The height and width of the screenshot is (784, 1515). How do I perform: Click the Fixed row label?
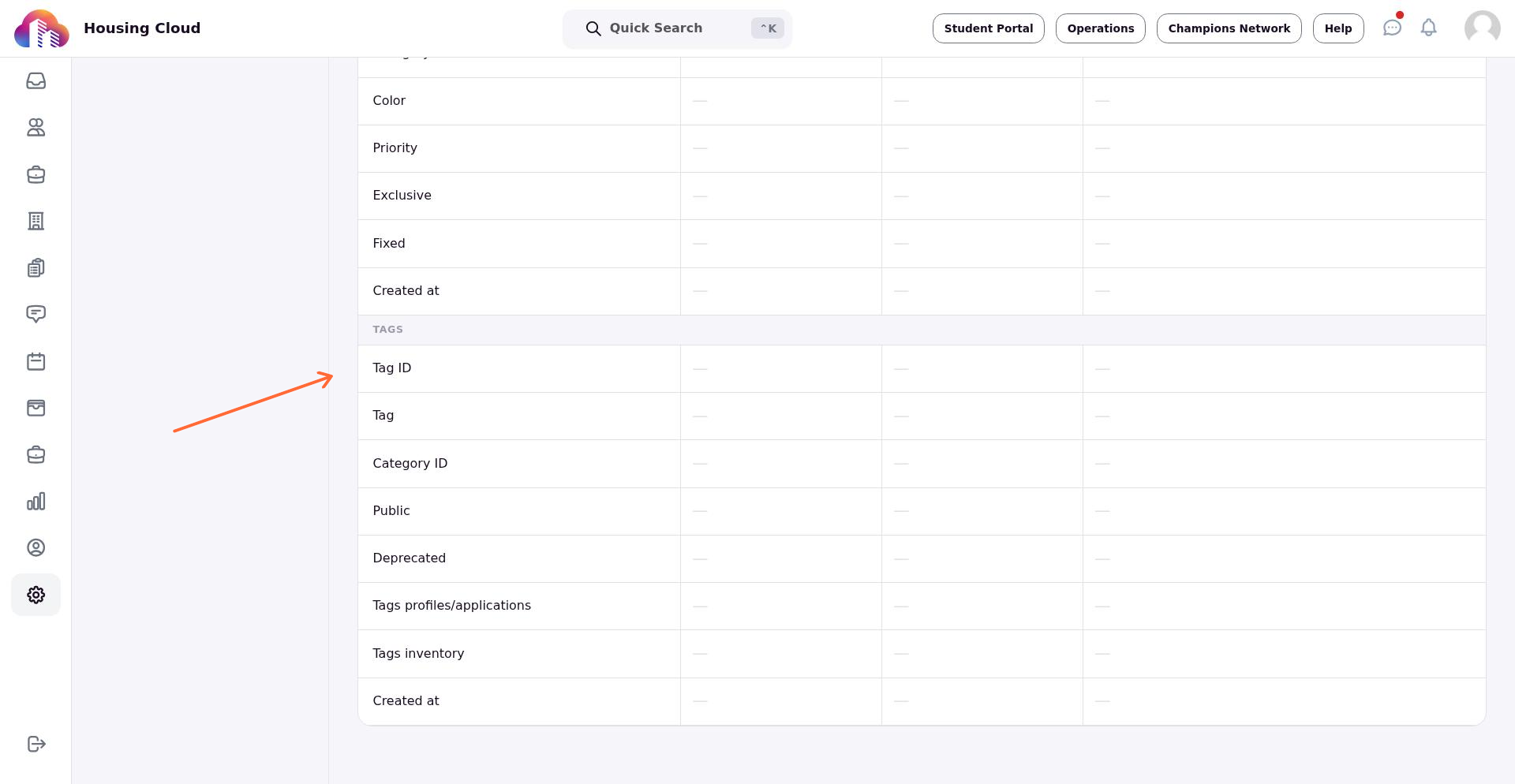389,244
